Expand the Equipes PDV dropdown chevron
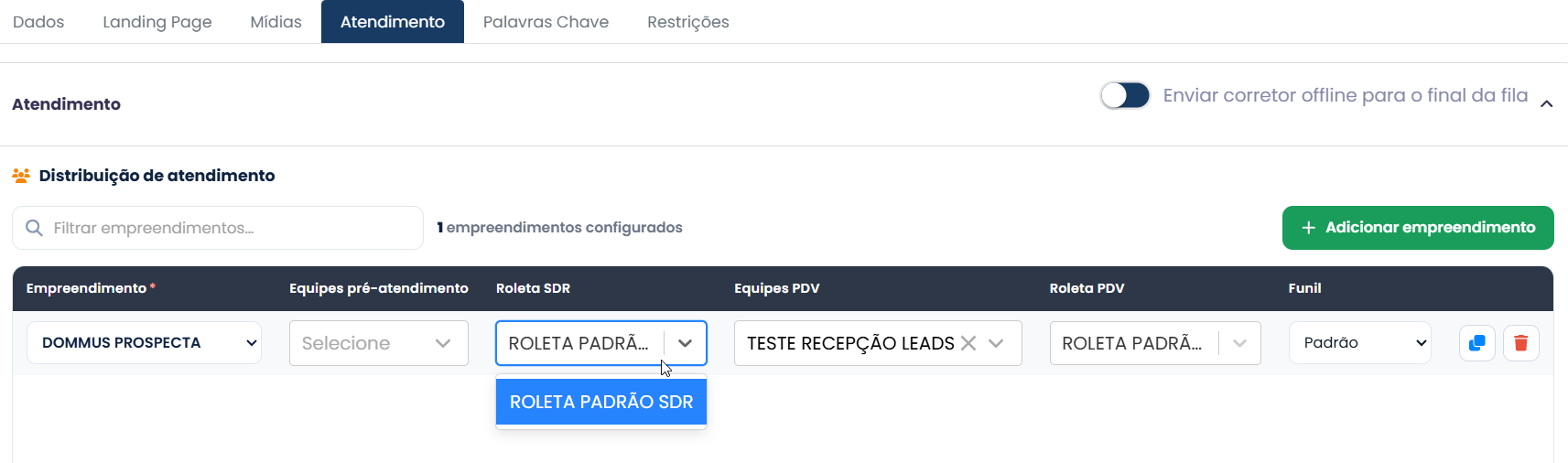This screenshot has width=1568, height=463. pos(997,343)
